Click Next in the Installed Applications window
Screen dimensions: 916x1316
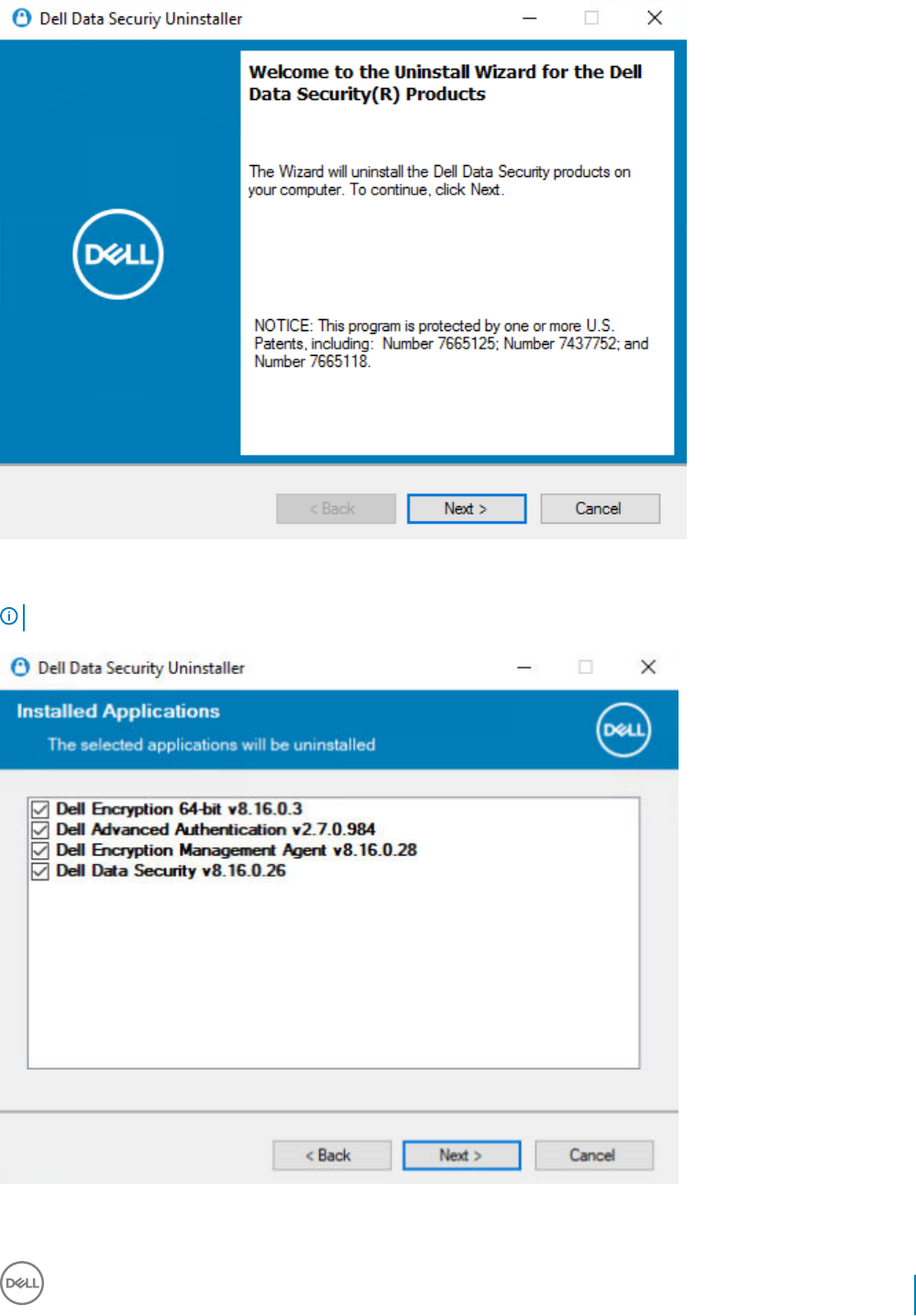[461, 1156]
